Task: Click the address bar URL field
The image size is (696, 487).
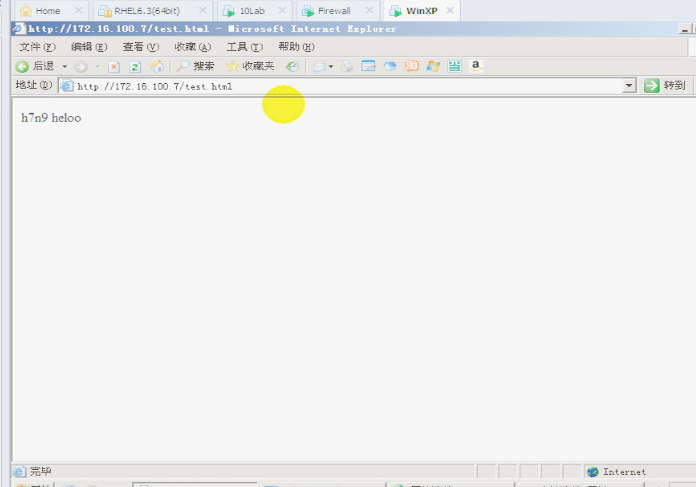Action: 348,86
